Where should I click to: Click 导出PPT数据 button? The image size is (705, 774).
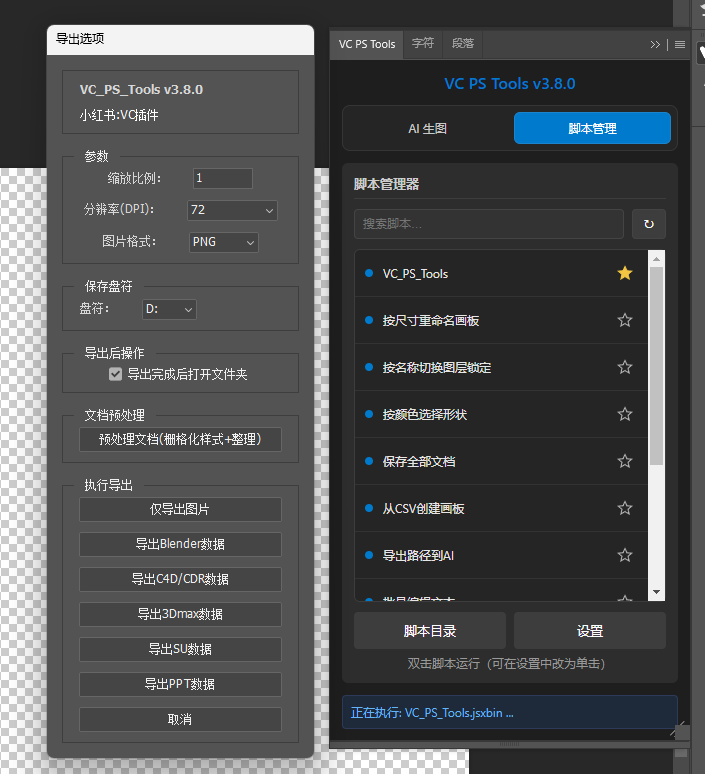tap(180, 684)
